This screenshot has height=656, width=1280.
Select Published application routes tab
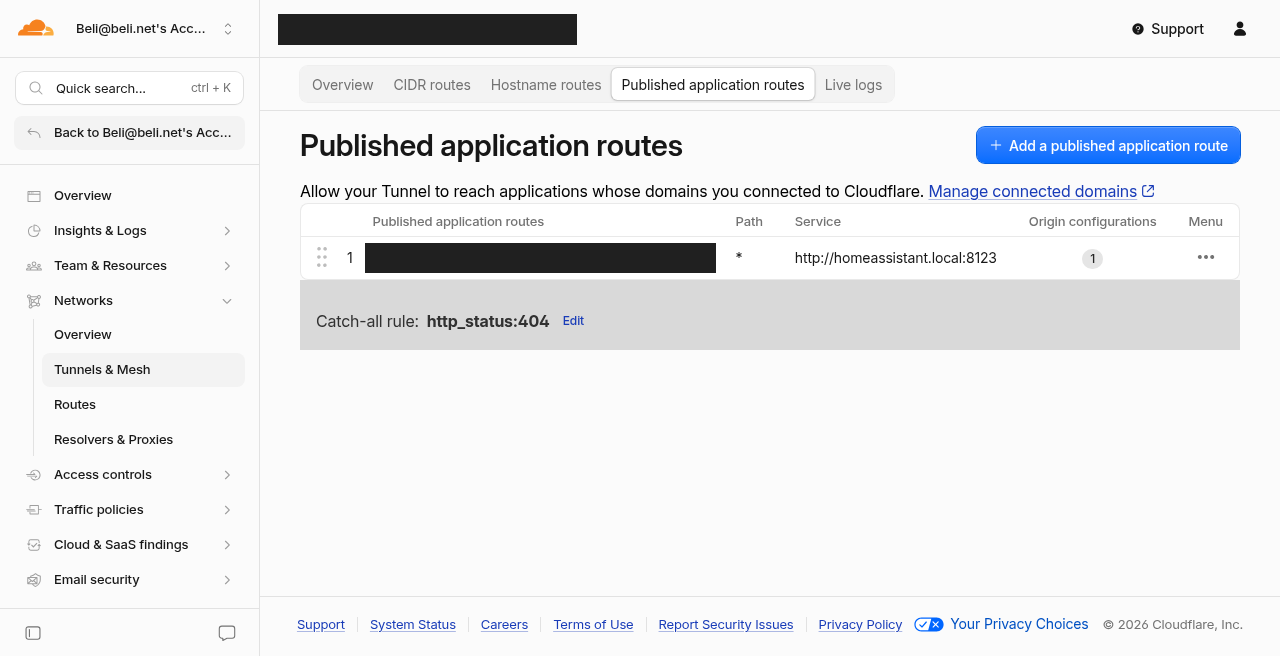(713, 85)
